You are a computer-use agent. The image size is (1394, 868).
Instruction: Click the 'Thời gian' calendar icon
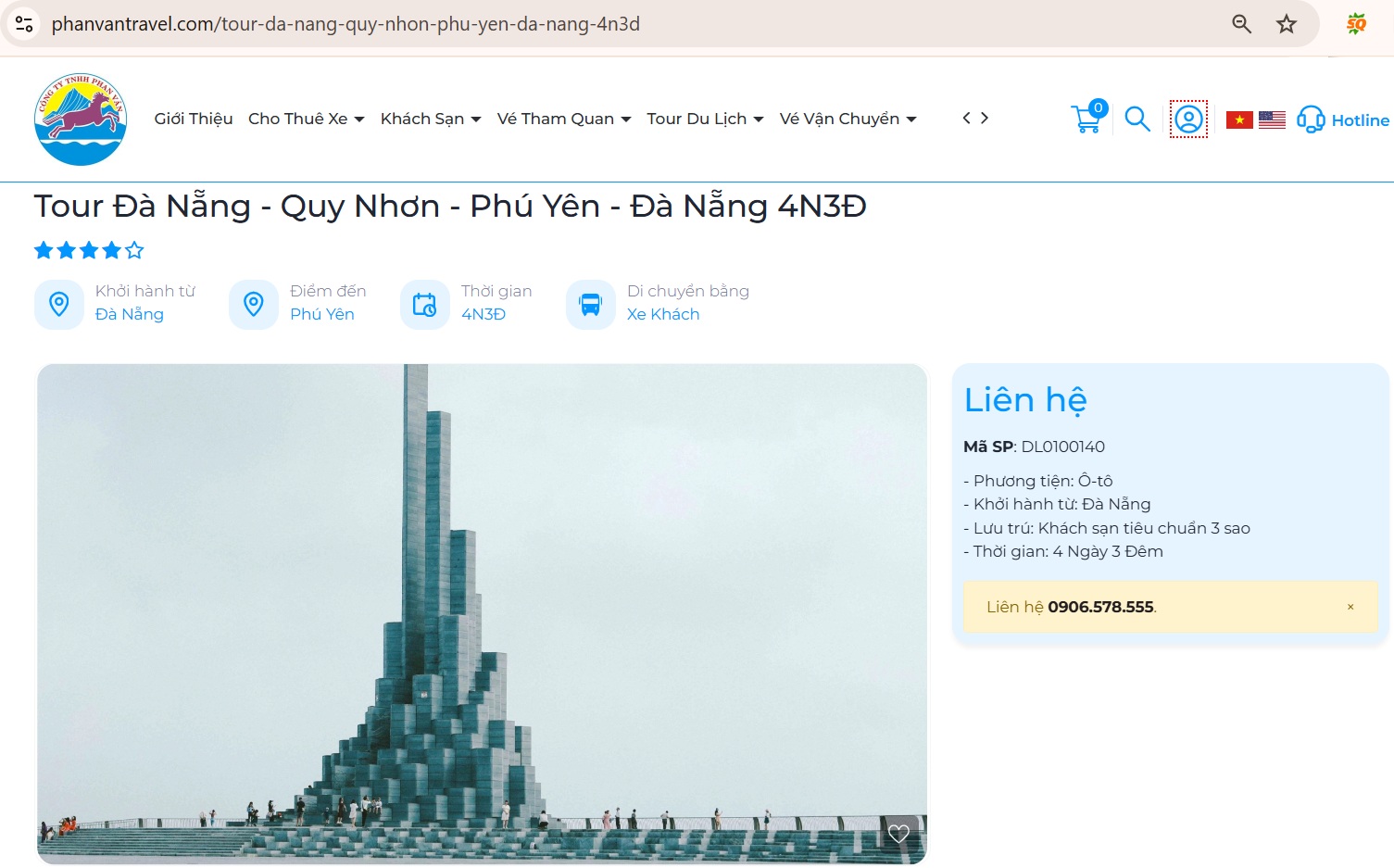coord(424,303)
